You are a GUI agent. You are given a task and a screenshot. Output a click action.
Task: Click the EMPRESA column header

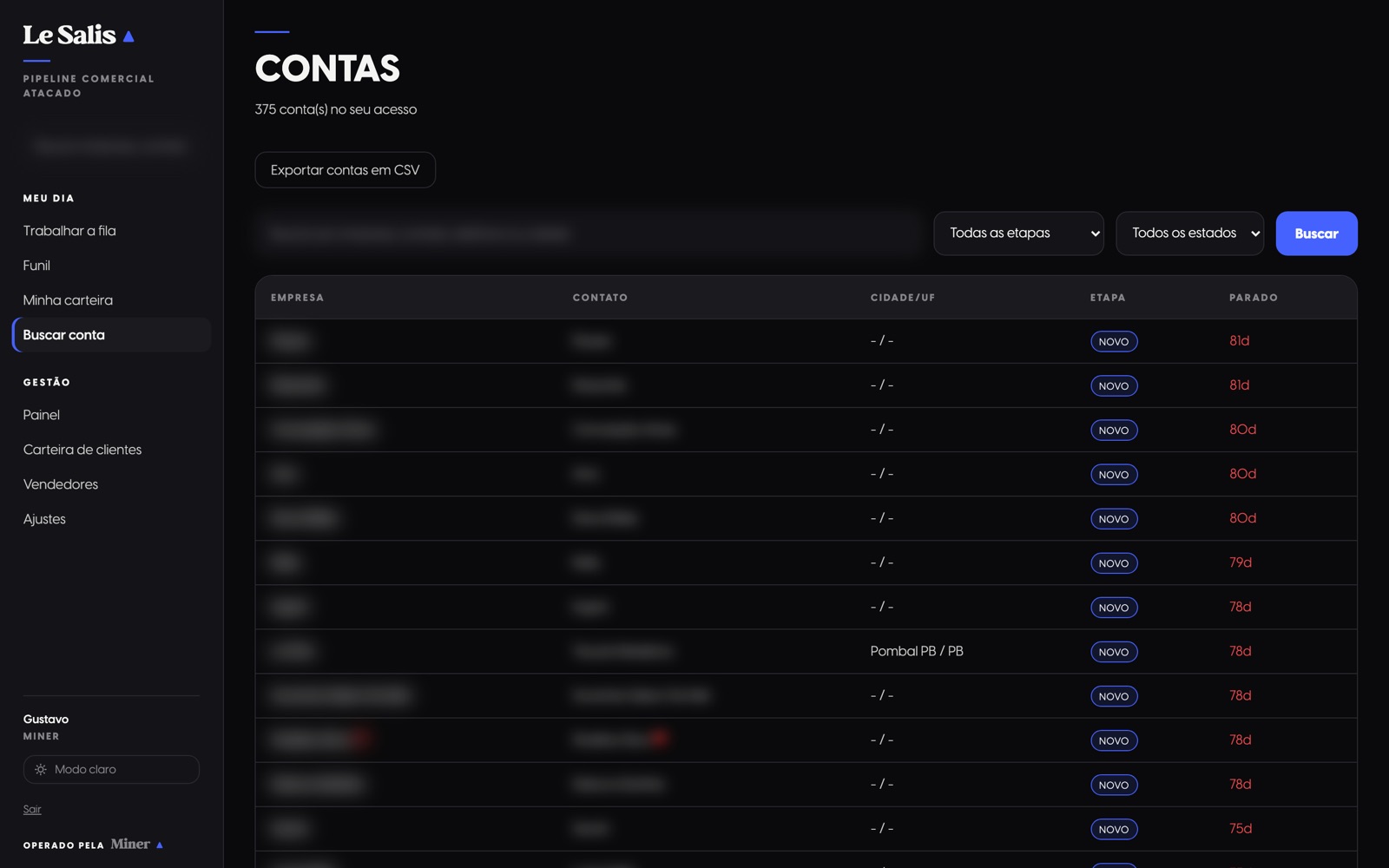point(297,298)
